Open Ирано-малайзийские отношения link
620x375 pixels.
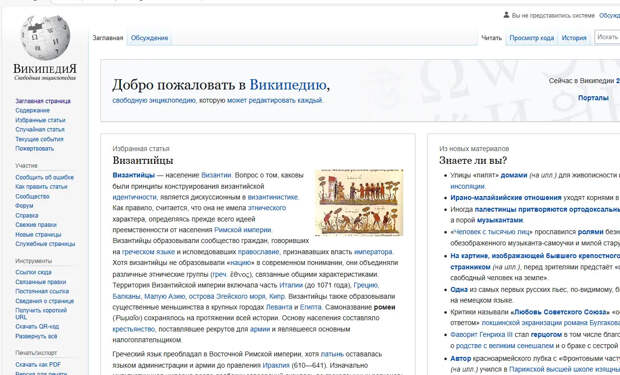click(x=506, y=197)
